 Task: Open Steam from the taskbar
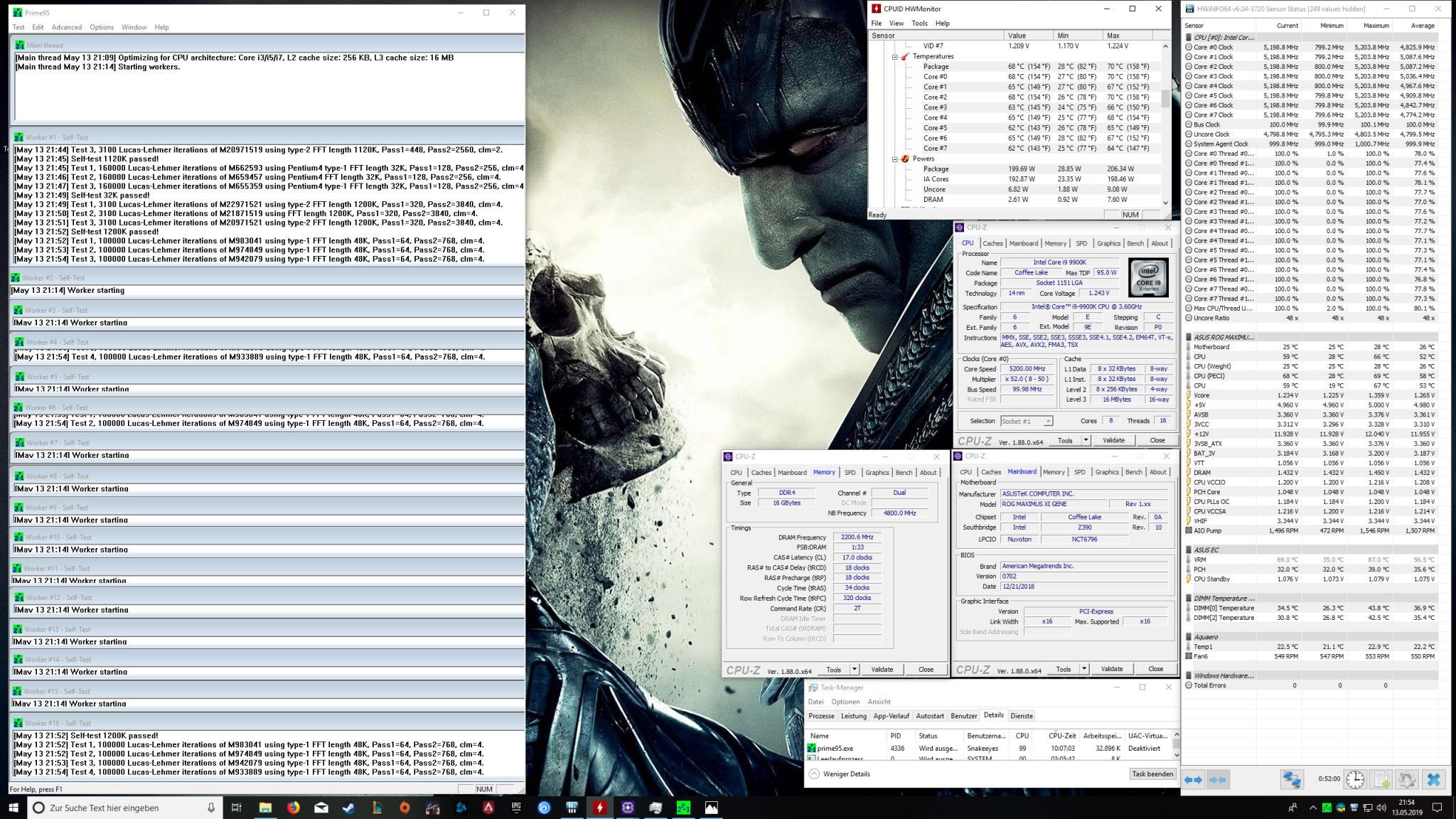(349, 808)
